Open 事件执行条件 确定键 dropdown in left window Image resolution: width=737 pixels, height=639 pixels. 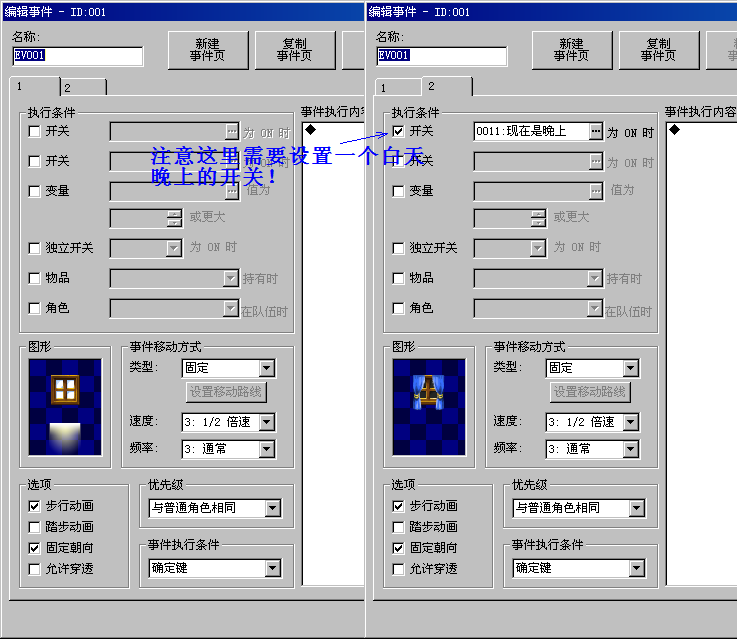(215, 568)
